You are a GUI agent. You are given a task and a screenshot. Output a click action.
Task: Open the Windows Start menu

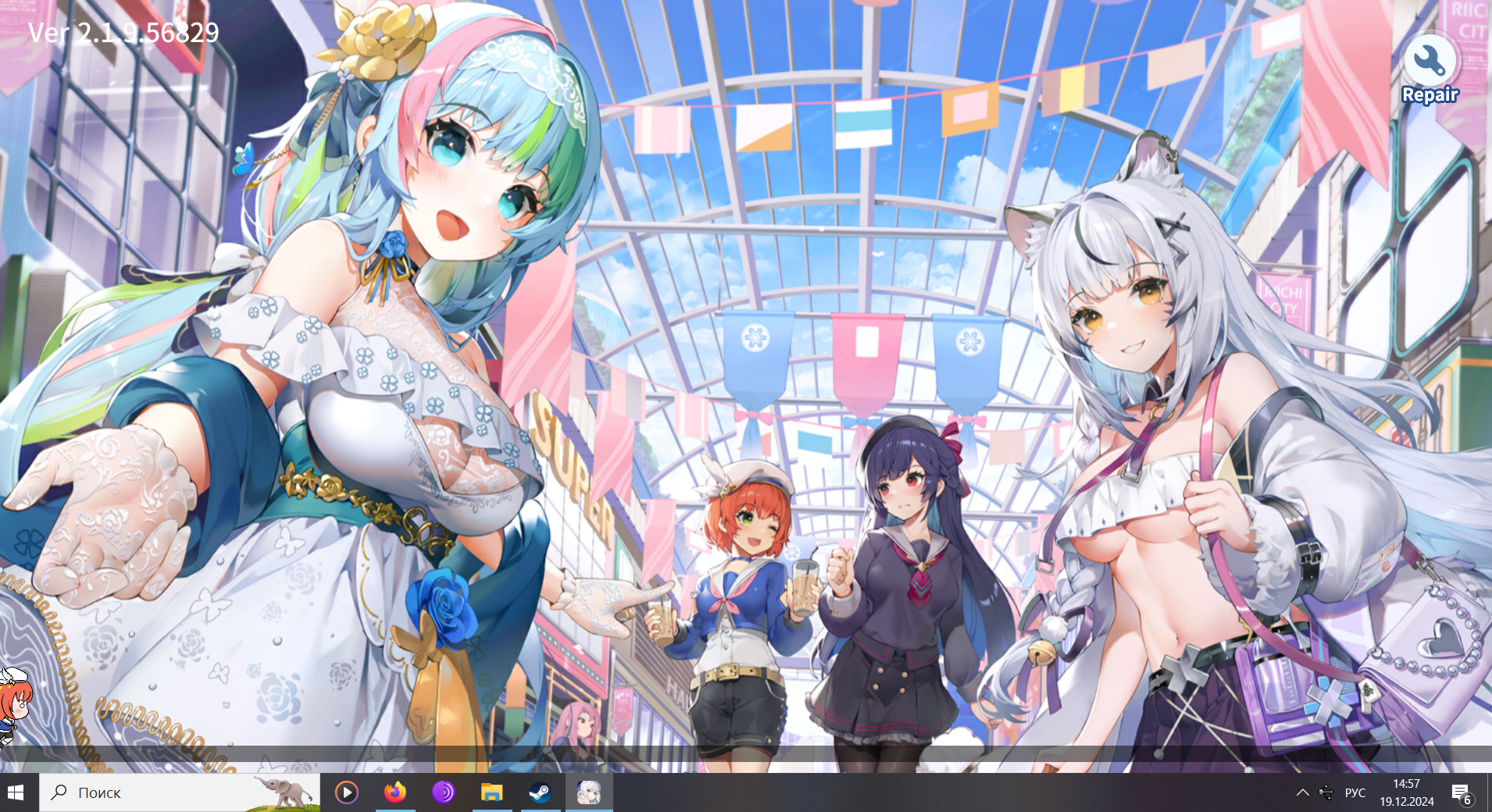point(16,792)
